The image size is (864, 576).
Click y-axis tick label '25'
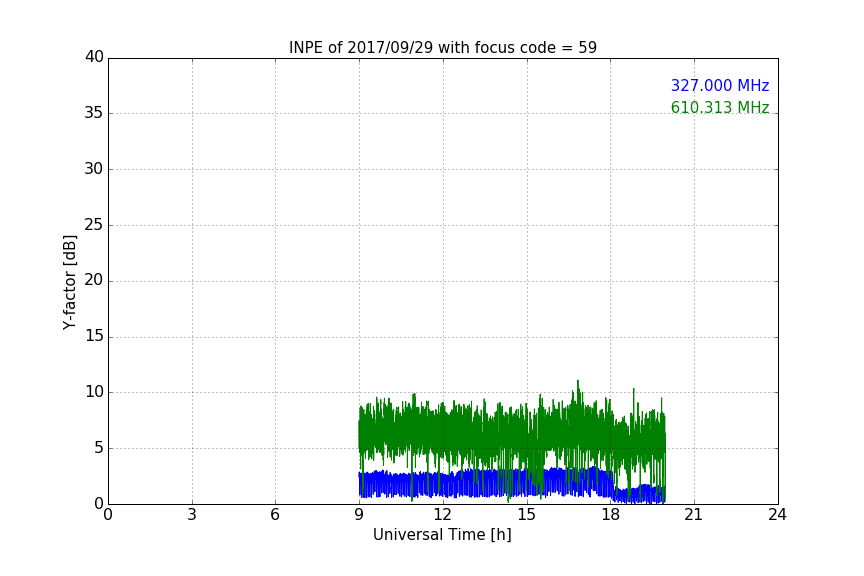94,224
